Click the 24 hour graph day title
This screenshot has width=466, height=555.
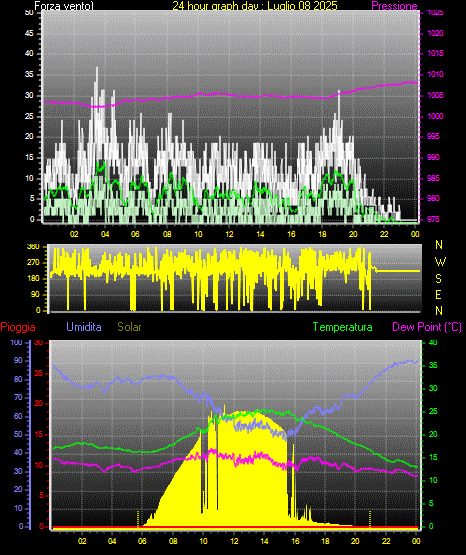point(255,6)
